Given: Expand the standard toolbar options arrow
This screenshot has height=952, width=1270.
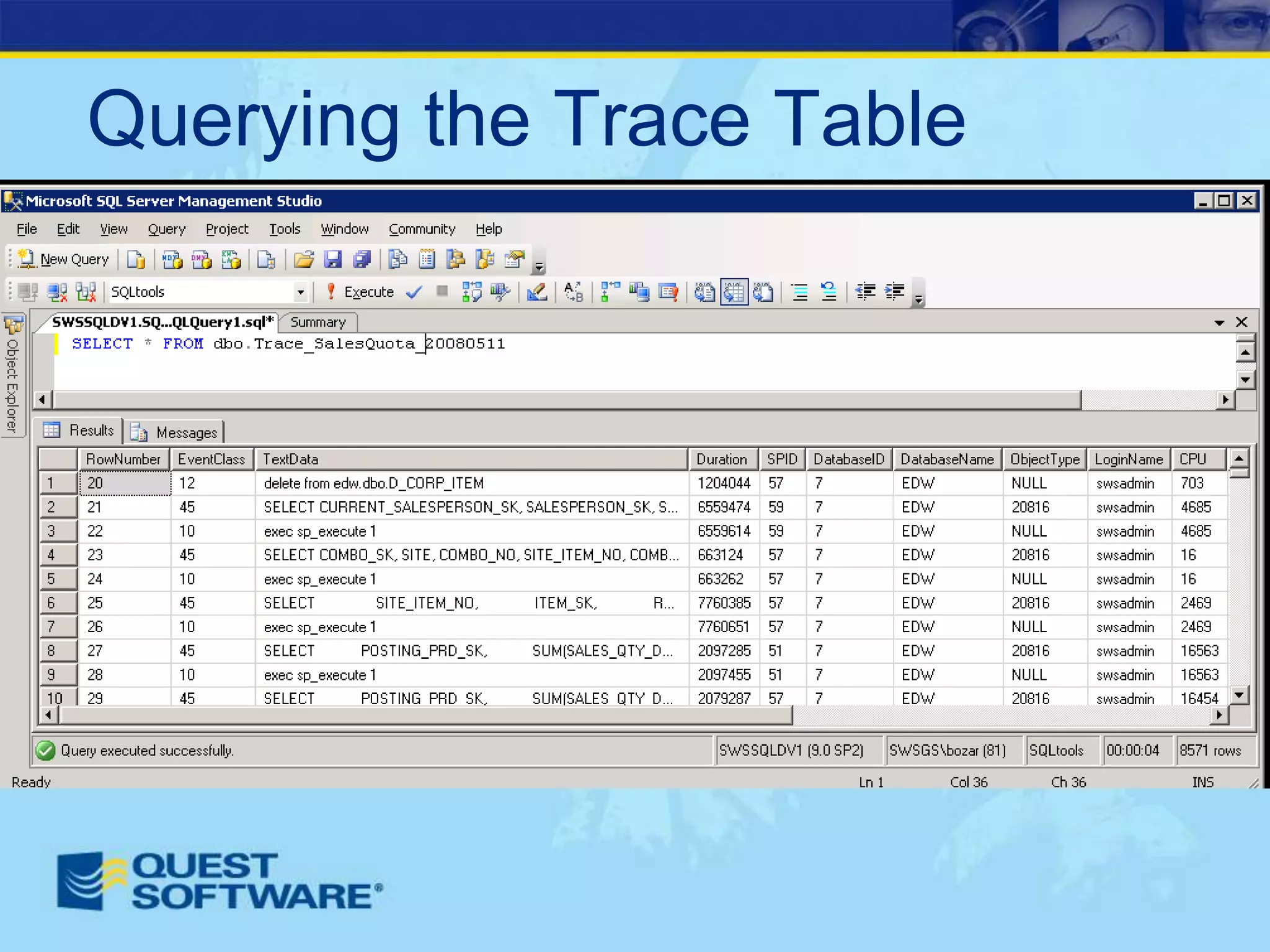Looking at the screenshot, I should coord(539,267).
